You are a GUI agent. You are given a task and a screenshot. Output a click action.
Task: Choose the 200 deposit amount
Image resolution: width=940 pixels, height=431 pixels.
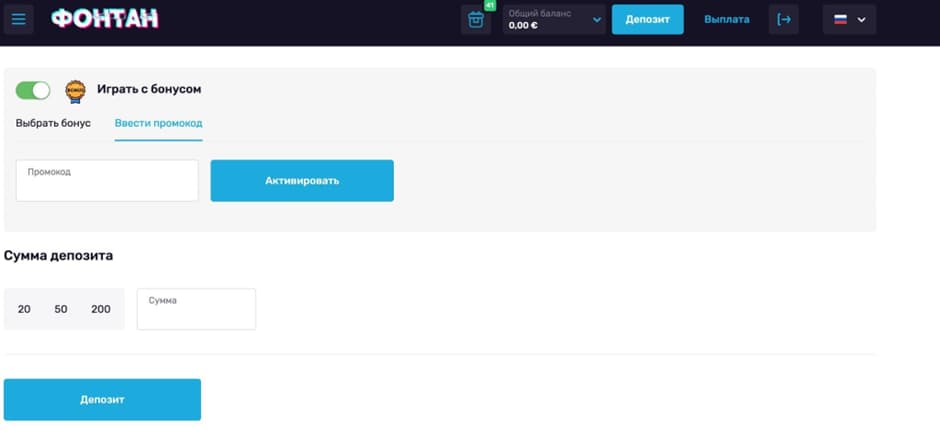coord(101,309)
